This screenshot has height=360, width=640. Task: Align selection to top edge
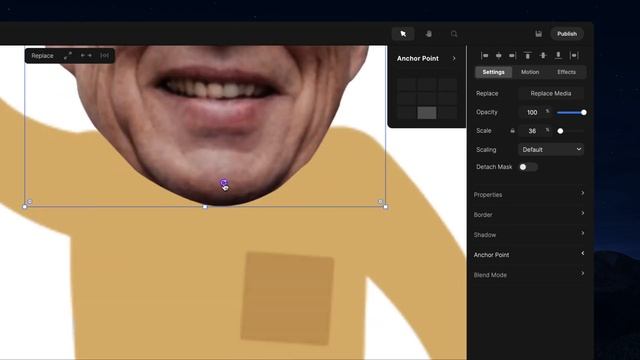[x=528, y=56]
